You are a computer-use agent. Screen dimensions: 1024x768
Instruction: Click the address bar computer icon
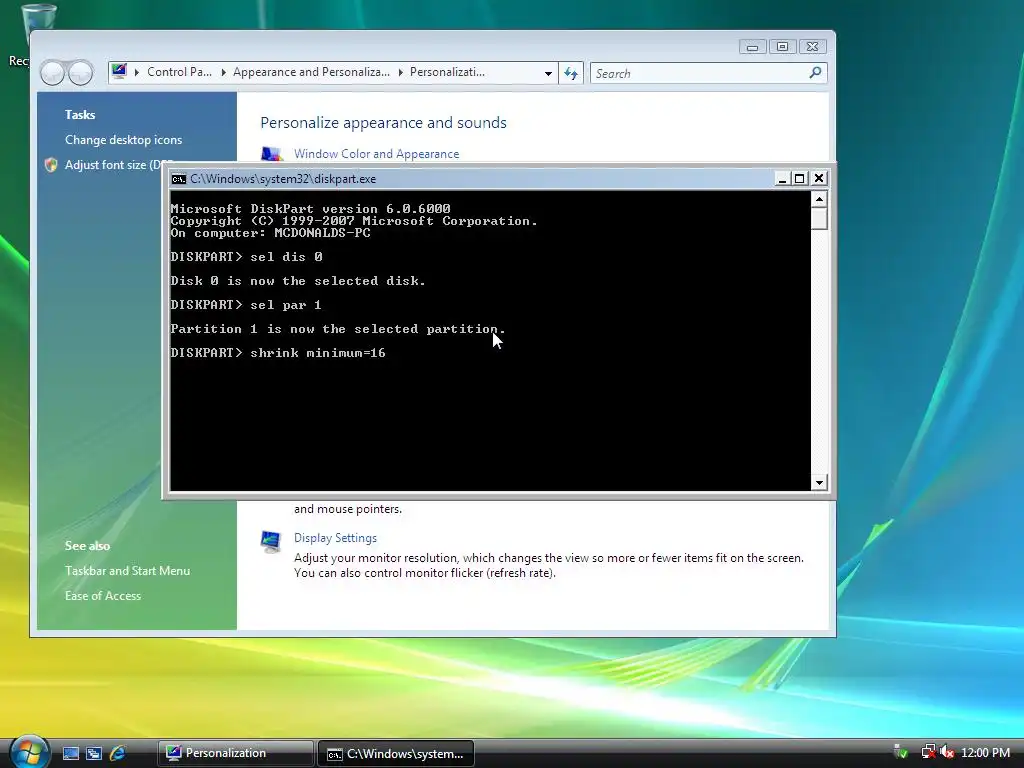[x=119, y=71]
